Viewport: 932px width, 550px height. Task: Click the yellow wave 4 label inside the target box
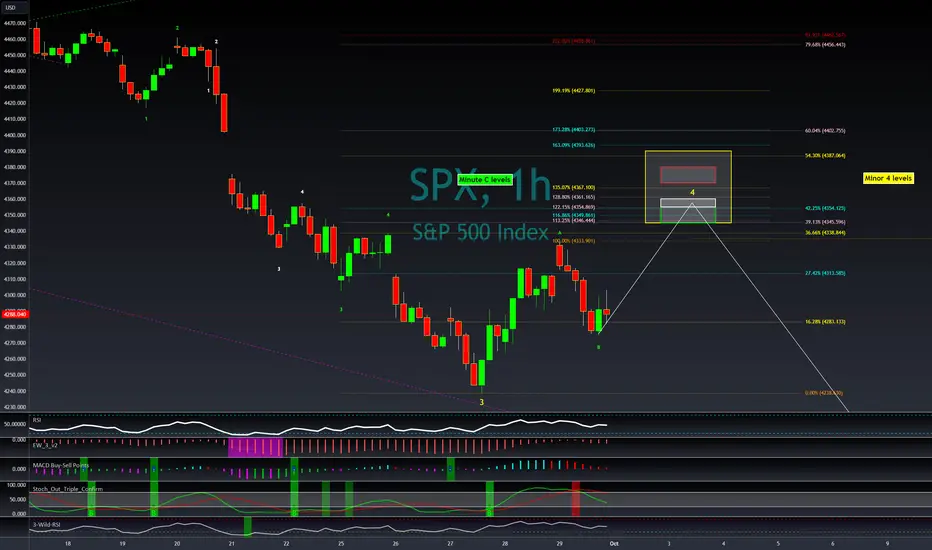pyautogui.click(x=692, y=192)
